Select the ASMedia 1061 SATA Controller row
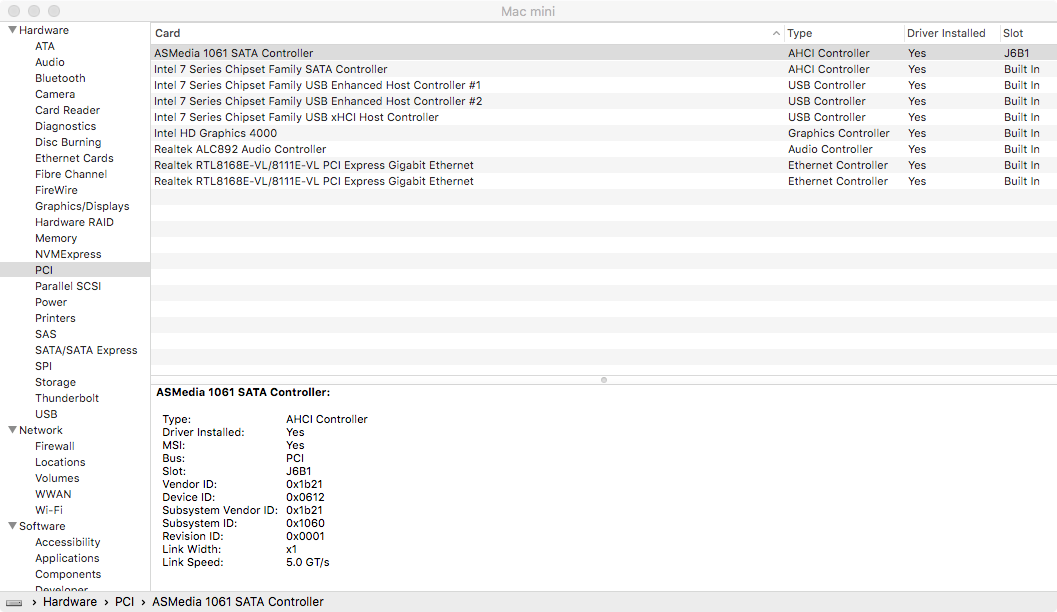Image resolution: width=1057 pixels, height=612 pixels. coord(604,53)
